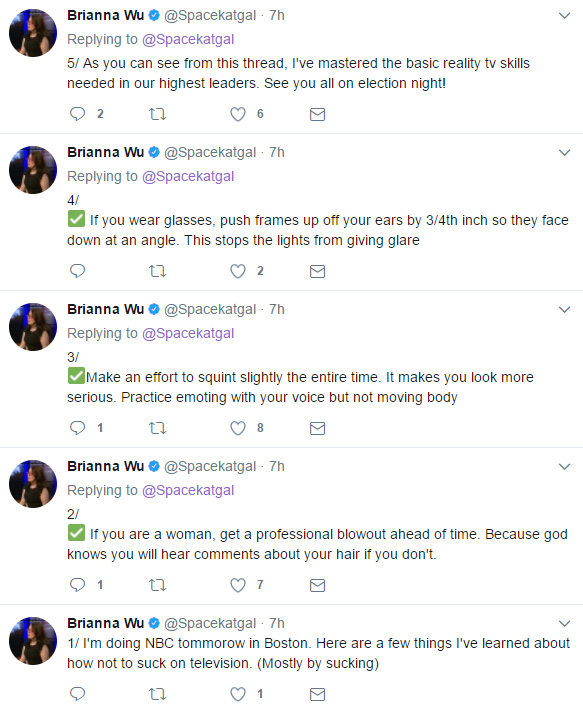
Task: Retweet the 5/ reality tv skills tweet
Action: tap(158, 114)
